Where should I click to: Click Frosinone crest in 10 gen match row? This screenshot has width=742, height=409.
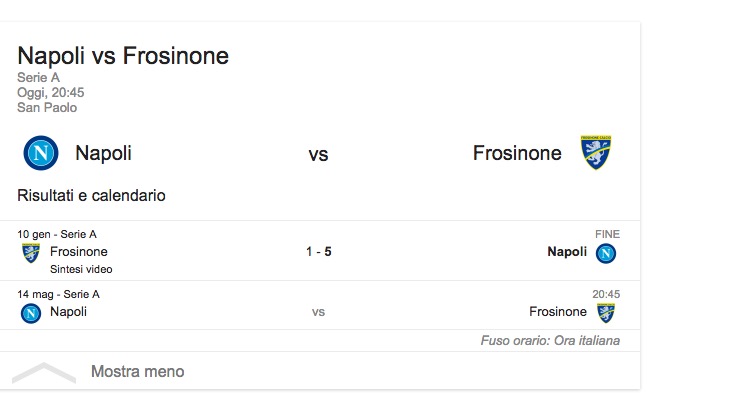(x=31, y=252)
